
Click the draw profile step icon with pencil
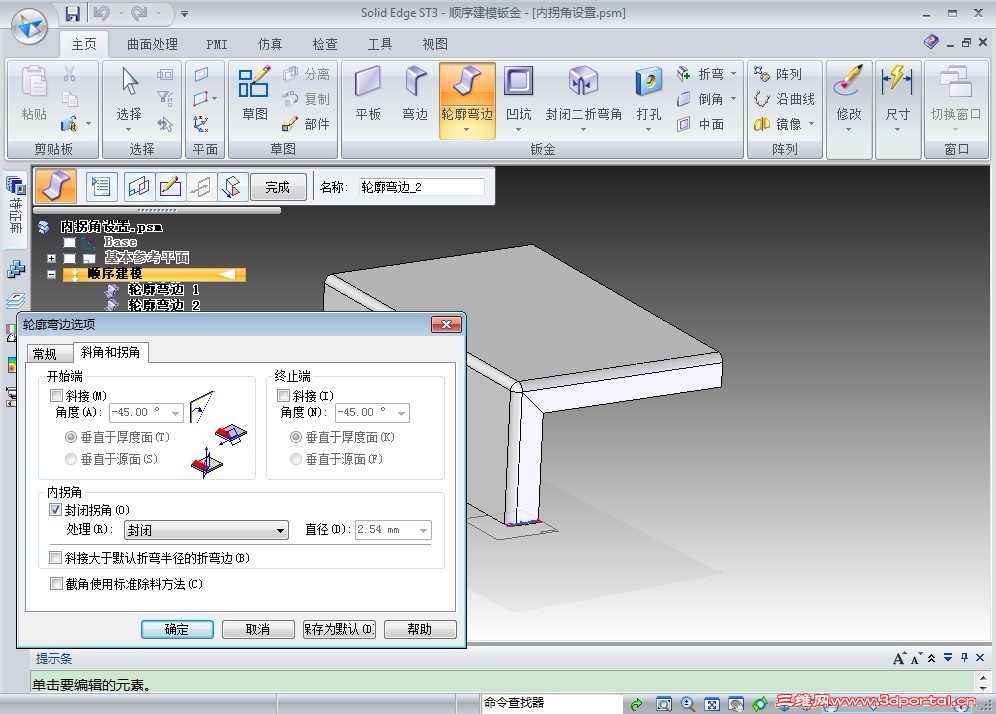pyautogui.click(x=170, y=187)
